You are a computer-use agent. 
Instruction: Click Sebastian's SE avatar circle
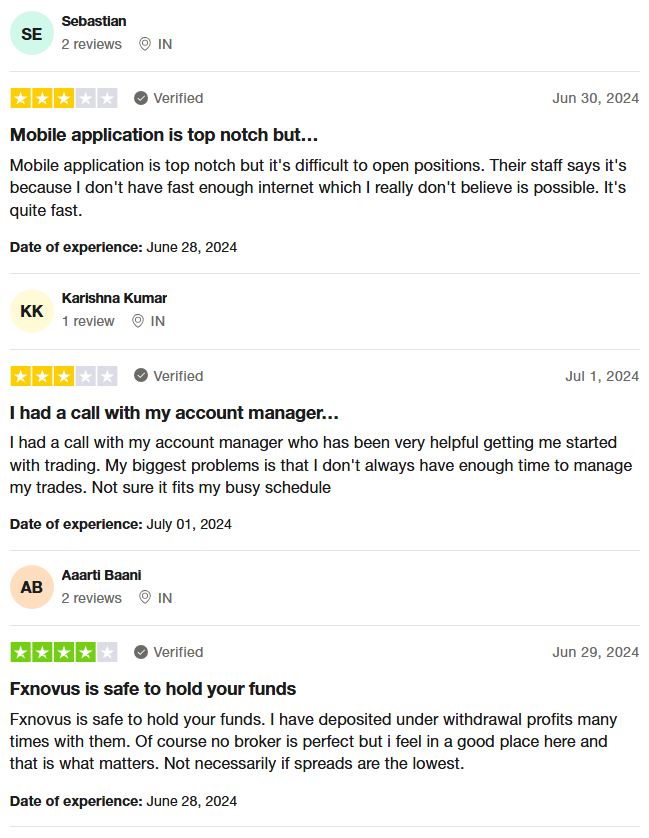click(32, 34)
